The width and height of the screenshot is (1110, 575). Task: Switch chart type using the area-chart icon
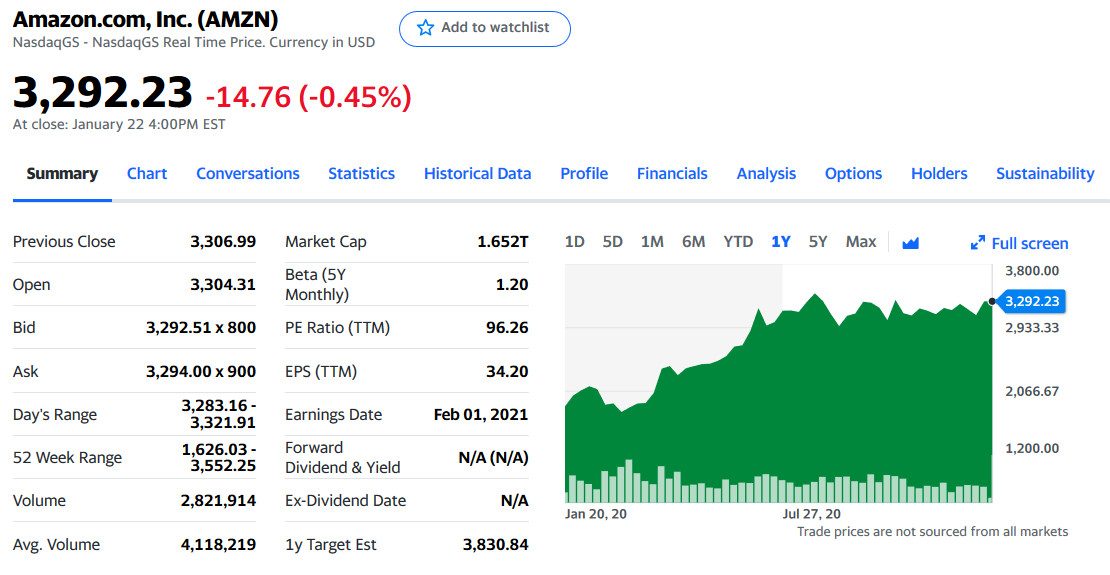coord(910,243)
